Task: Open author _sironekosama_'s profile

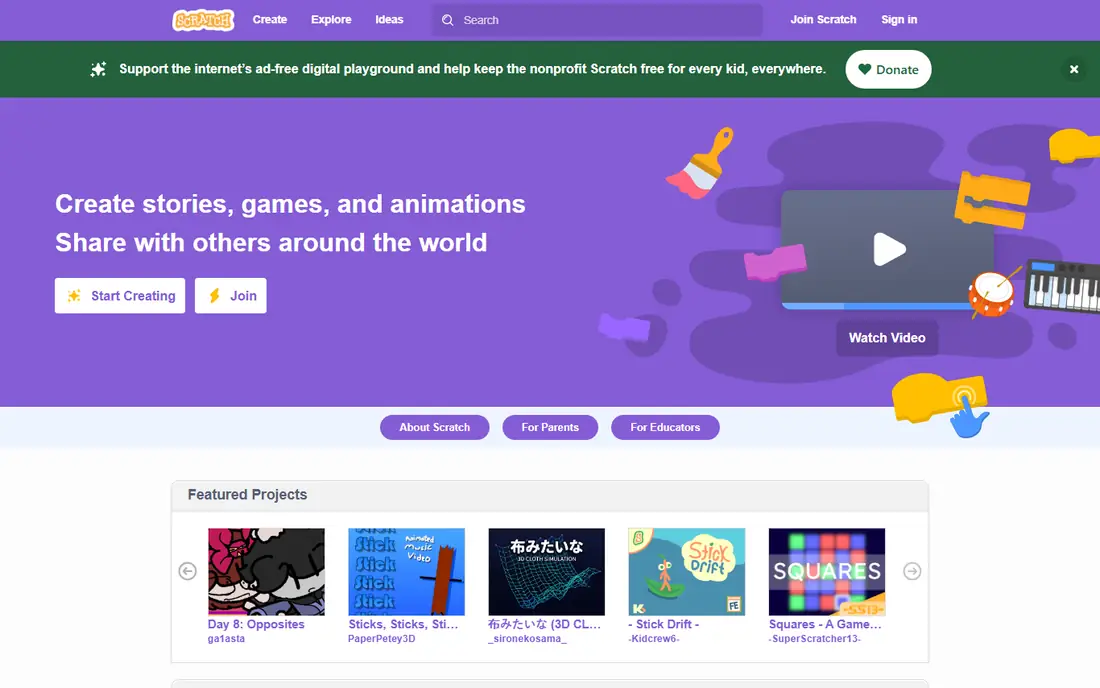Action: point(528,639)
